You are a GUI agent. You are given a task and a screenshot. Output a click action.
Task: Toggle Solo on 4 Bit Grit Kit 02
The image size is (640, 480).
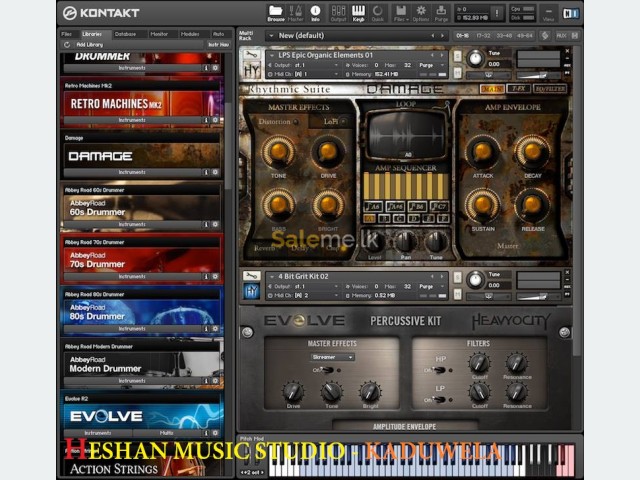pos(458,277)
